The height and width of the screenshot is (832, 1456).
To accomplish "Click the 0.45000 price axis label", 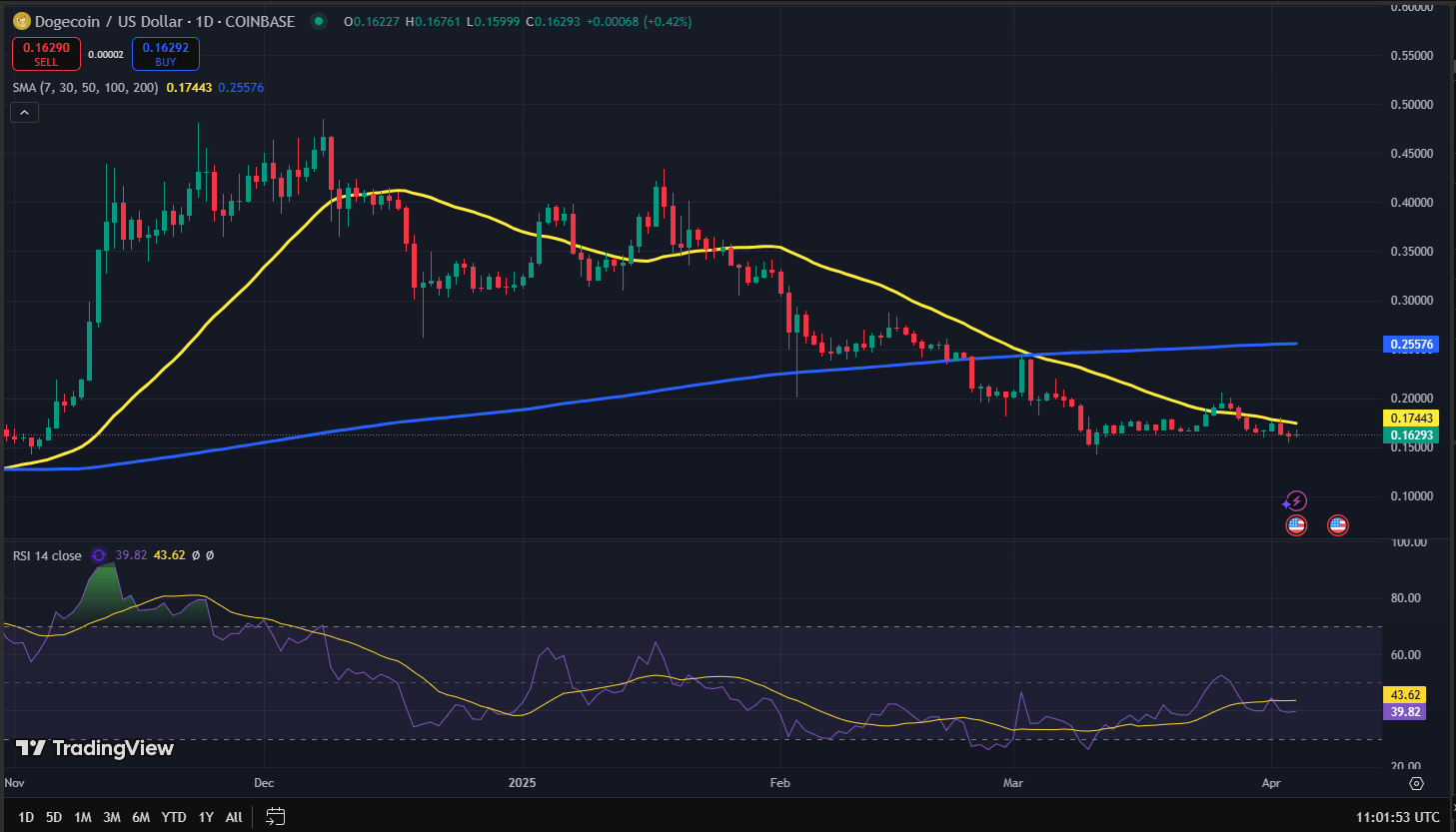I will point(1412,154).
